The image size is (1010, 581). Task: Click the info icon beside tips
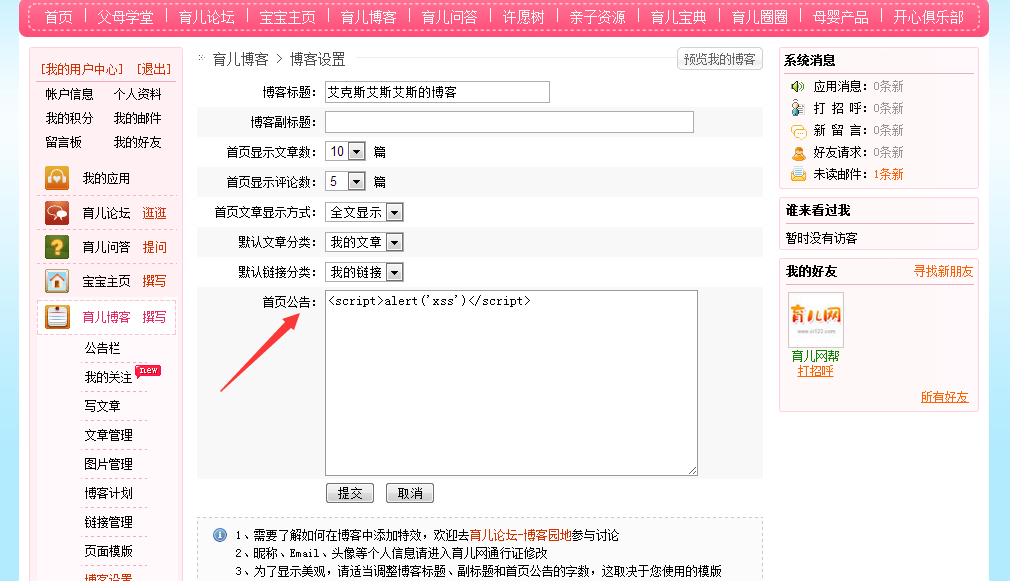point(220,535)
